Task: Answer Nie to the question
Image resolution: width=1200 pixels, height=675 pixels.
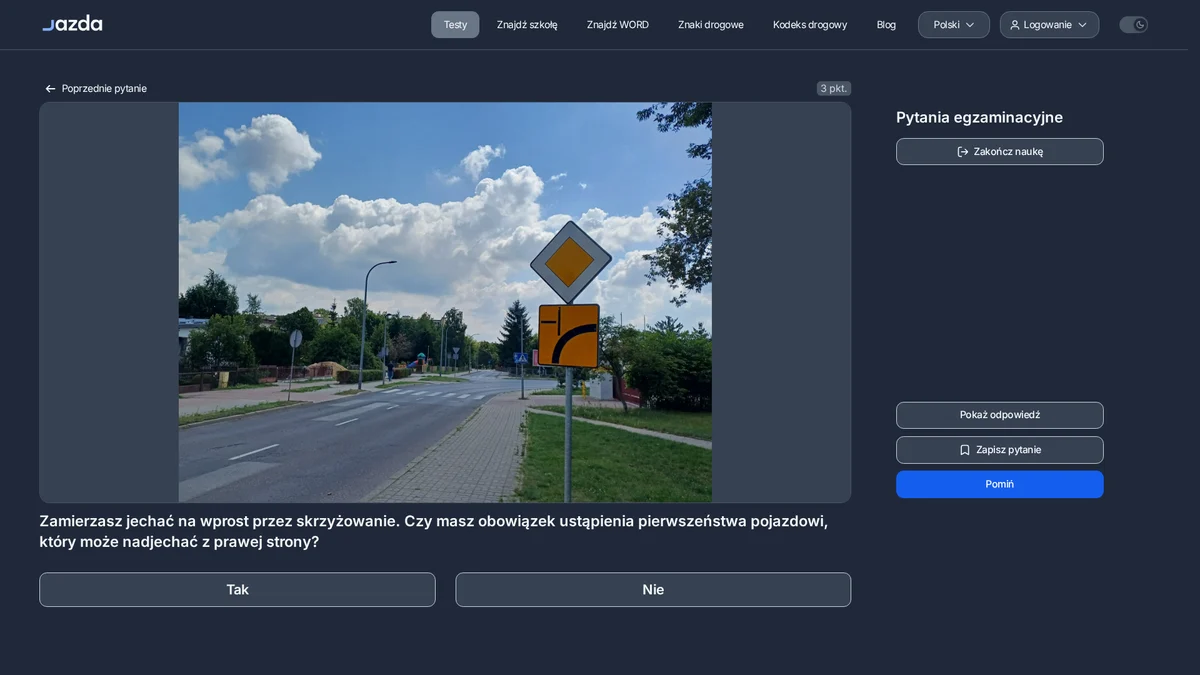Action: pyautogui.click(x=653, y=590)
